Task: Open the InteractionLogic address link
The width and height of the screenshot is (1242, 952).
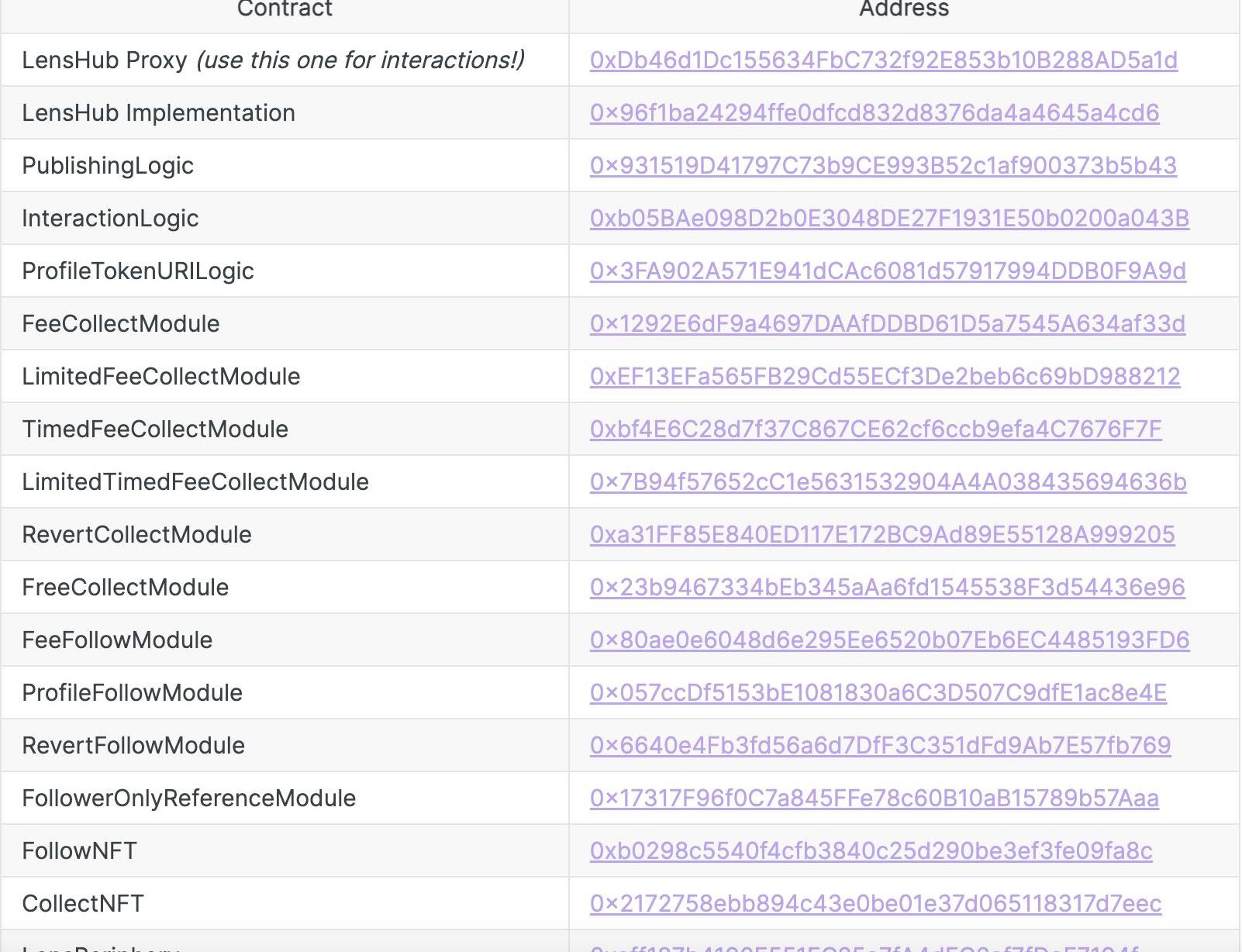Action: point(888,219)
